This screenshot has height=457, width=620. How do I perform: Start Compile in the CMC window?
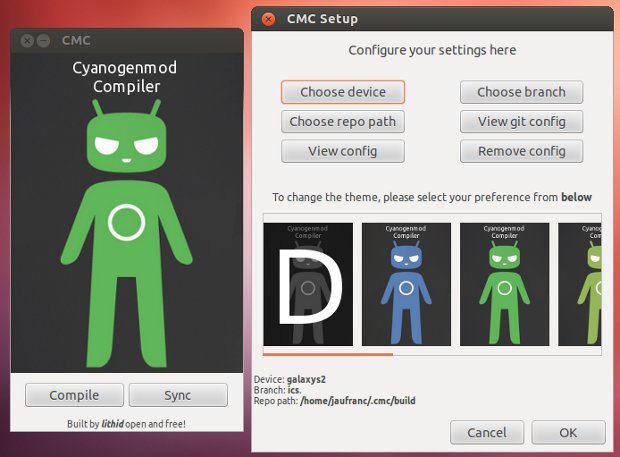point(74,395)
